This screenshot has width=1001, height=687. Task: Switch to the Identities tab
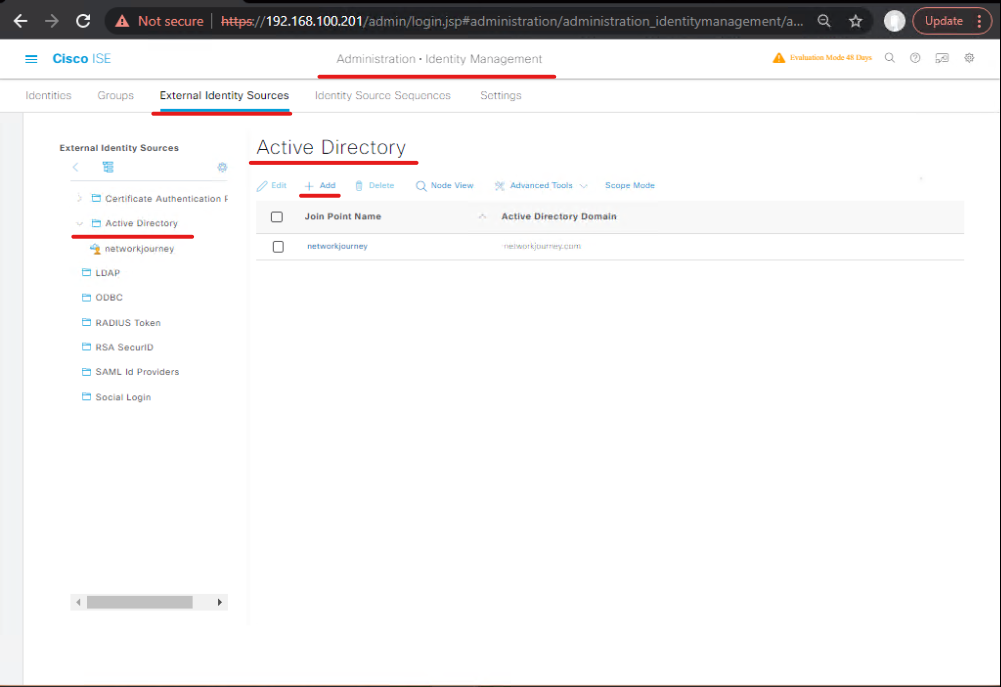click(49, 95)
